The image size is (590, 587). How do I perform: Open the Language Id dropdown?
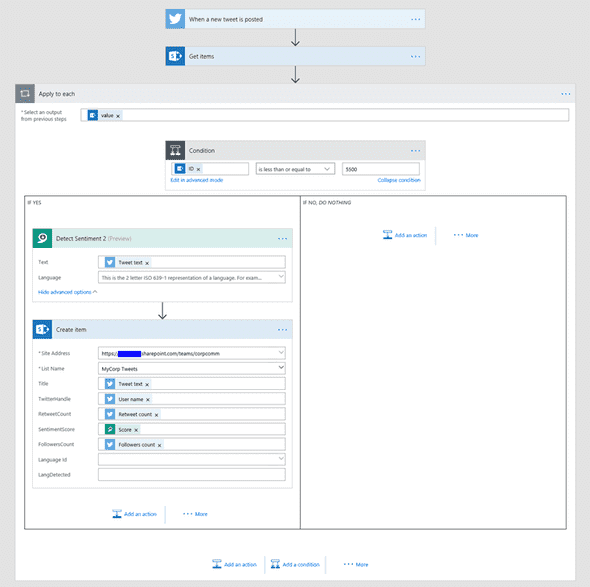(x=192, y=459)
